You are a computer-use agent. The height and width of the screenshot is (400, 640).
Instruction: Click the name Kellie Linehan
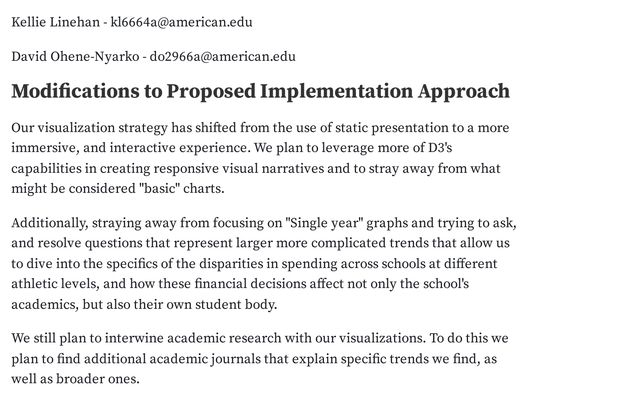54,21
